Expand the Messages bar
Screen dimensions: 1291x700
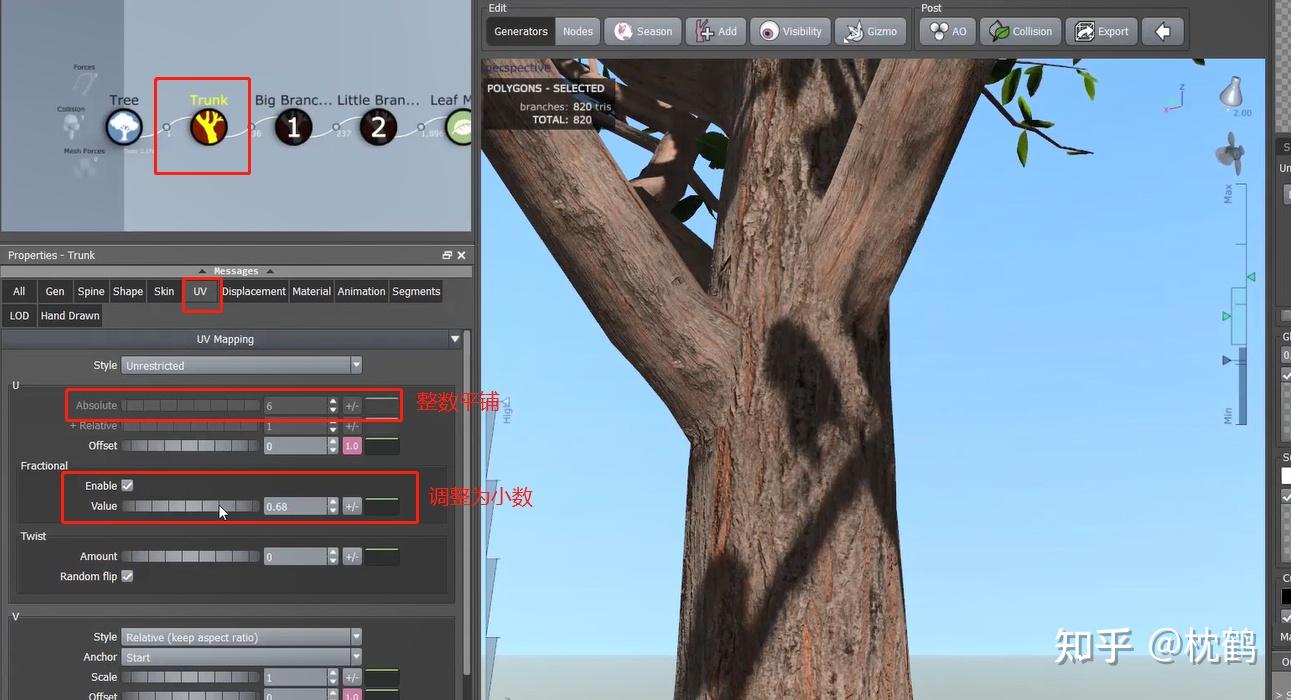pyautogui.click(x=235, y=271)
